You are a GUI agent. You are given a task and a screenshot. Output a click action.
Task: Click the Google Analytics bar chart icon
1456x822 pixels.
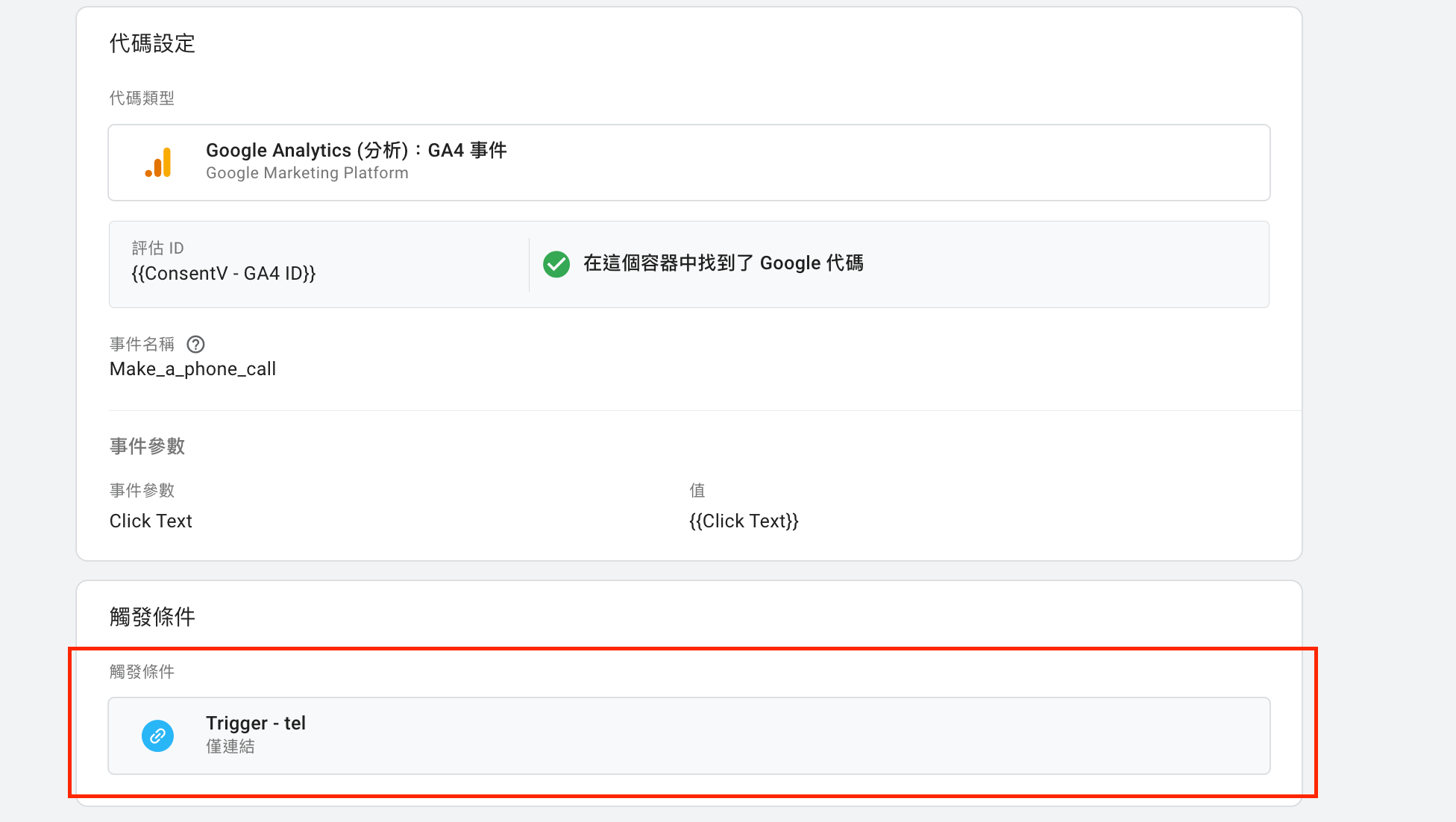158,163
